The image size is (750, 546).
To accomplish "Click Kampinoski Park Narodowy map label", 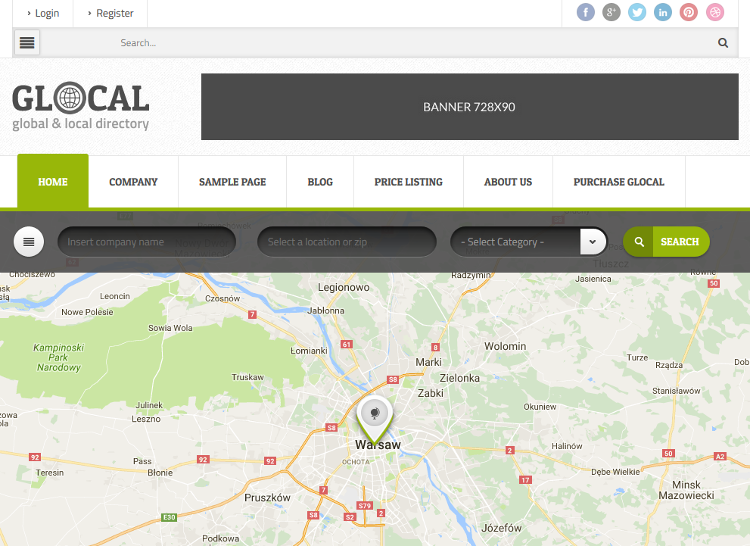I will click(58, 358).
